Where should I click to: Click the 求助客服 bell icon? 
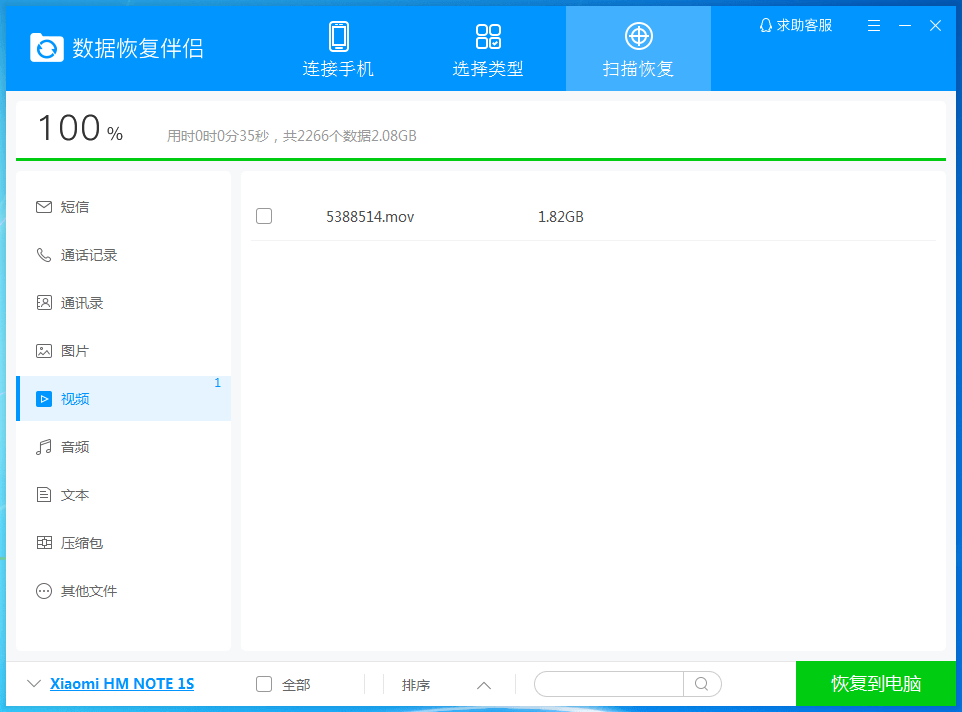(765, 25)
